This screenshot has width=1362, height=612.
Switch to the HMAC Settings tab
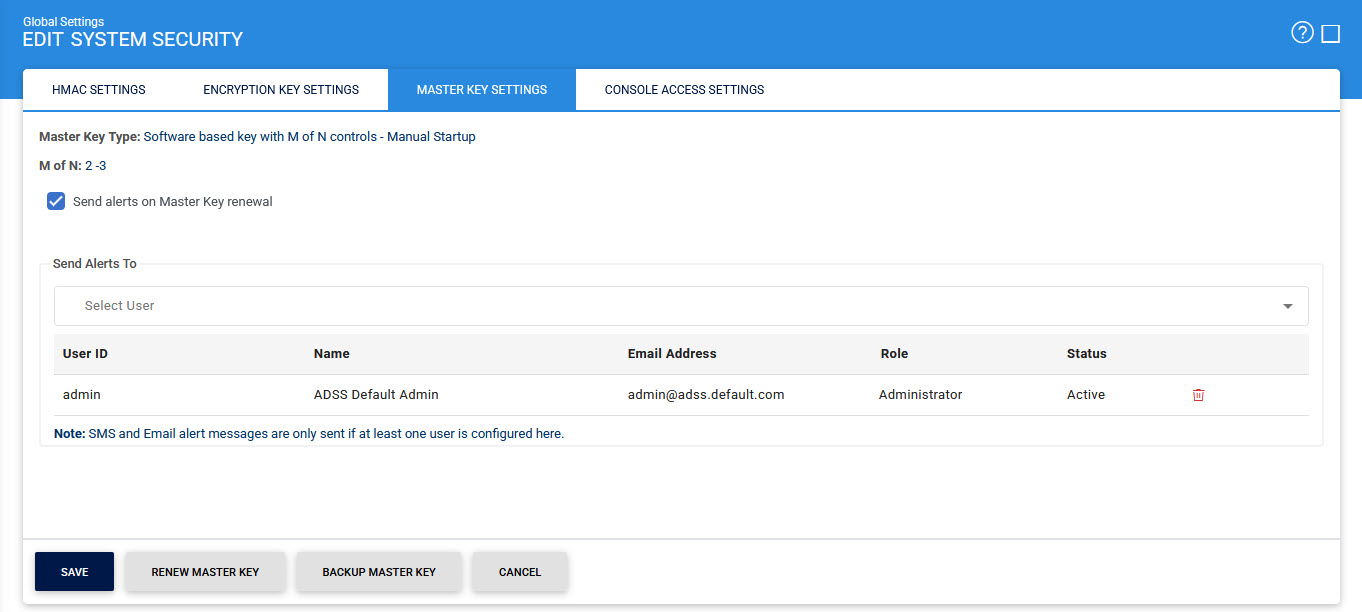[x=98, y=90]
